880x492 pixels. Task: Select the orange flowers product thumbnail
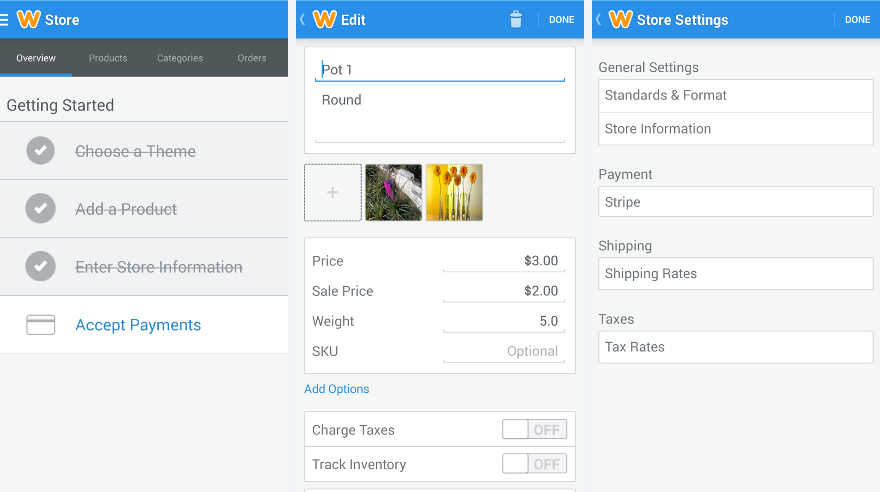pyautogui.click(x=454, y=193)
